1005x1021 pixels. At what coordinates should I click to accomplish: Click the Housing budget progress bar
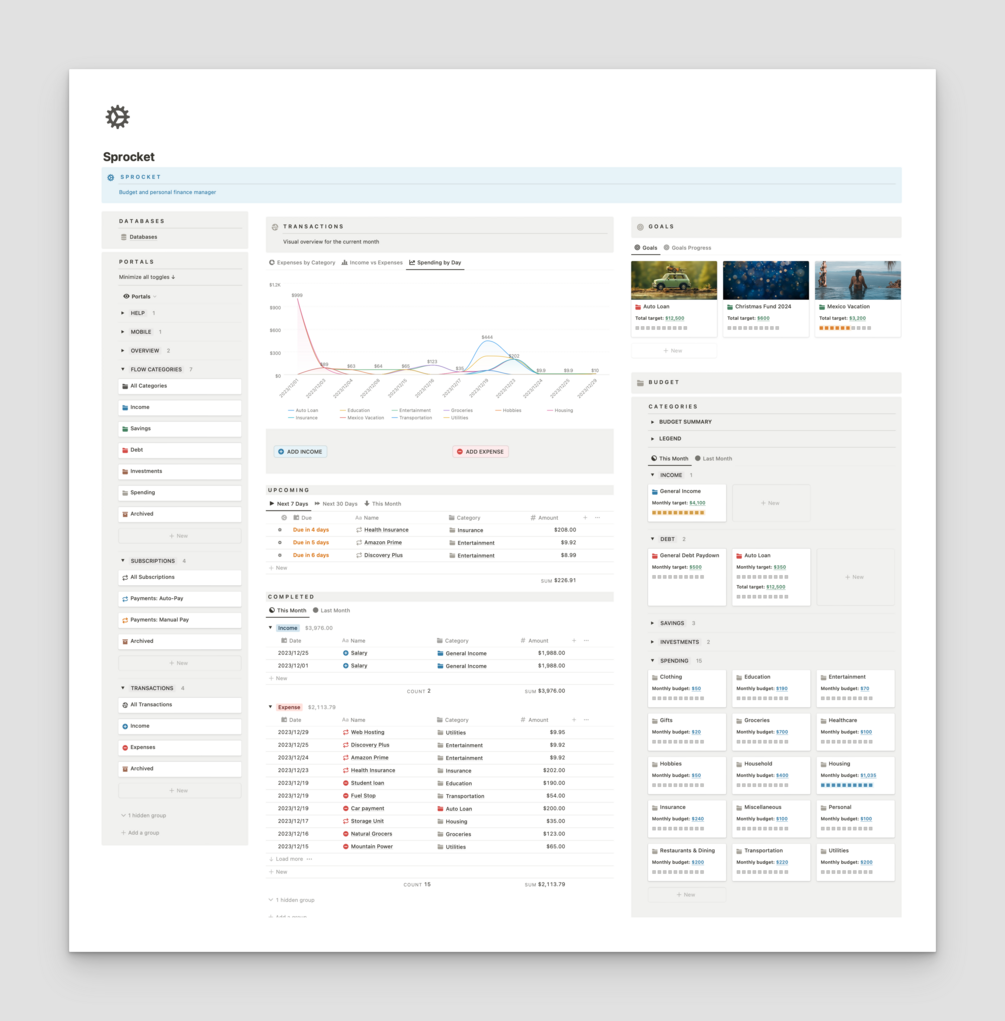[x=847, y=785]
